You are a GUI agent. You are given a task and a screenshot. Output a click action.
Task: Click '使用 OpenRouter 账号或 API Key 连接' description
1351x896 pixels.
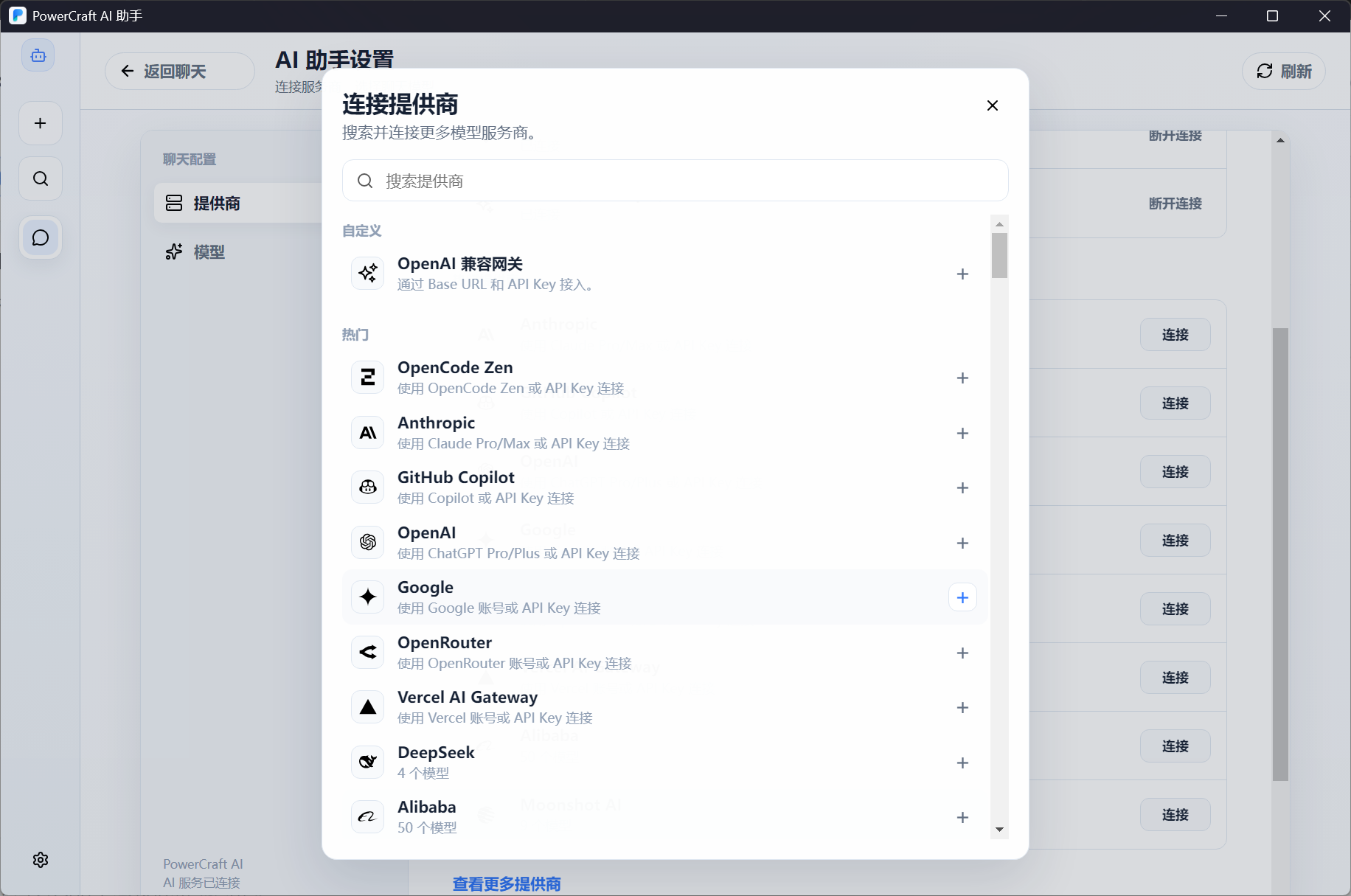tap(515, 664)
